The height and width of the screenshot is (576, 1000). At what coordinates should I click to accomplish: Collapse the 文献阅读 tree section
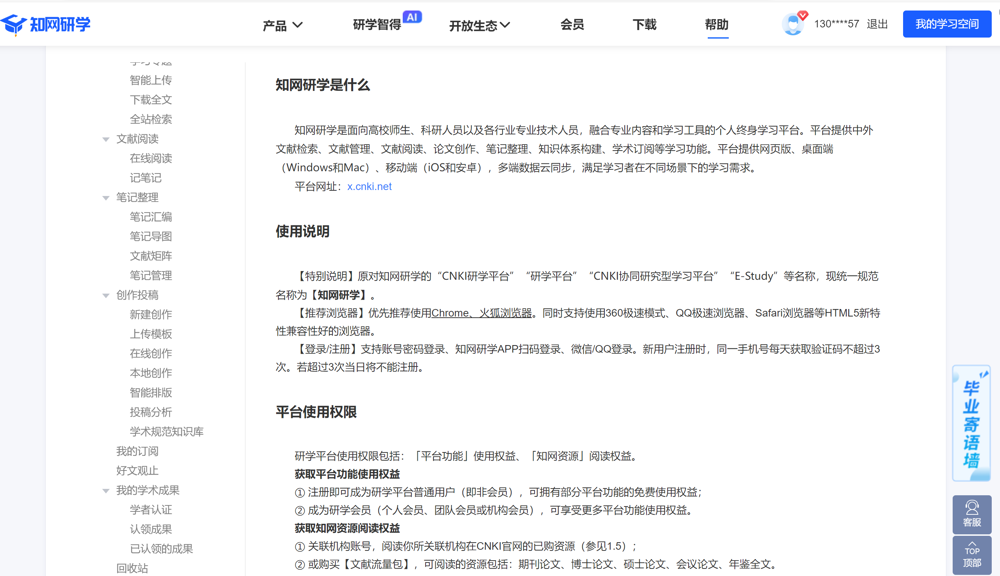(106, 139)
